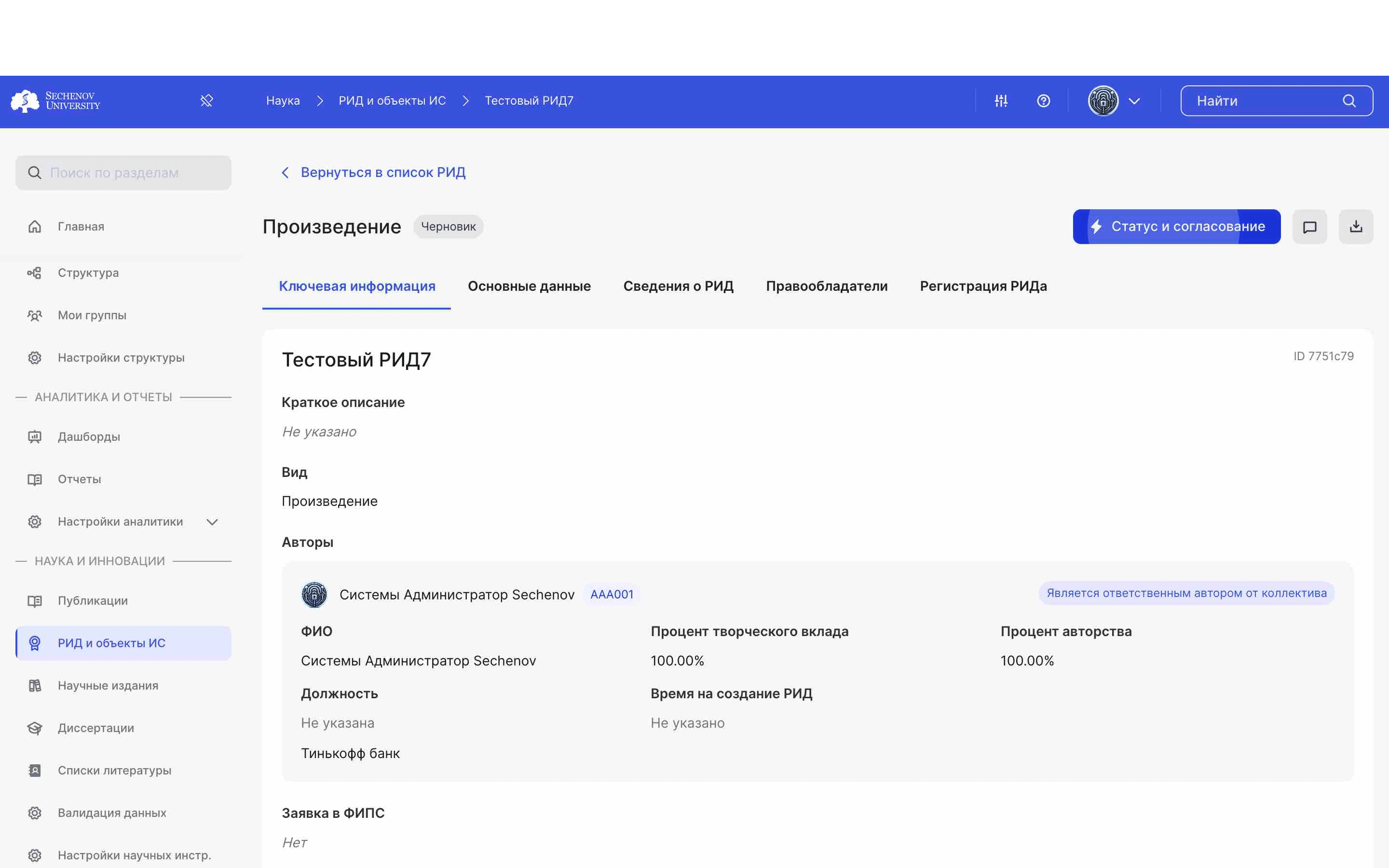The height and width of the screenshot is (868, 1389).
Task: Unpin the sidebar with the pin icon
Action: click(206, 101)
